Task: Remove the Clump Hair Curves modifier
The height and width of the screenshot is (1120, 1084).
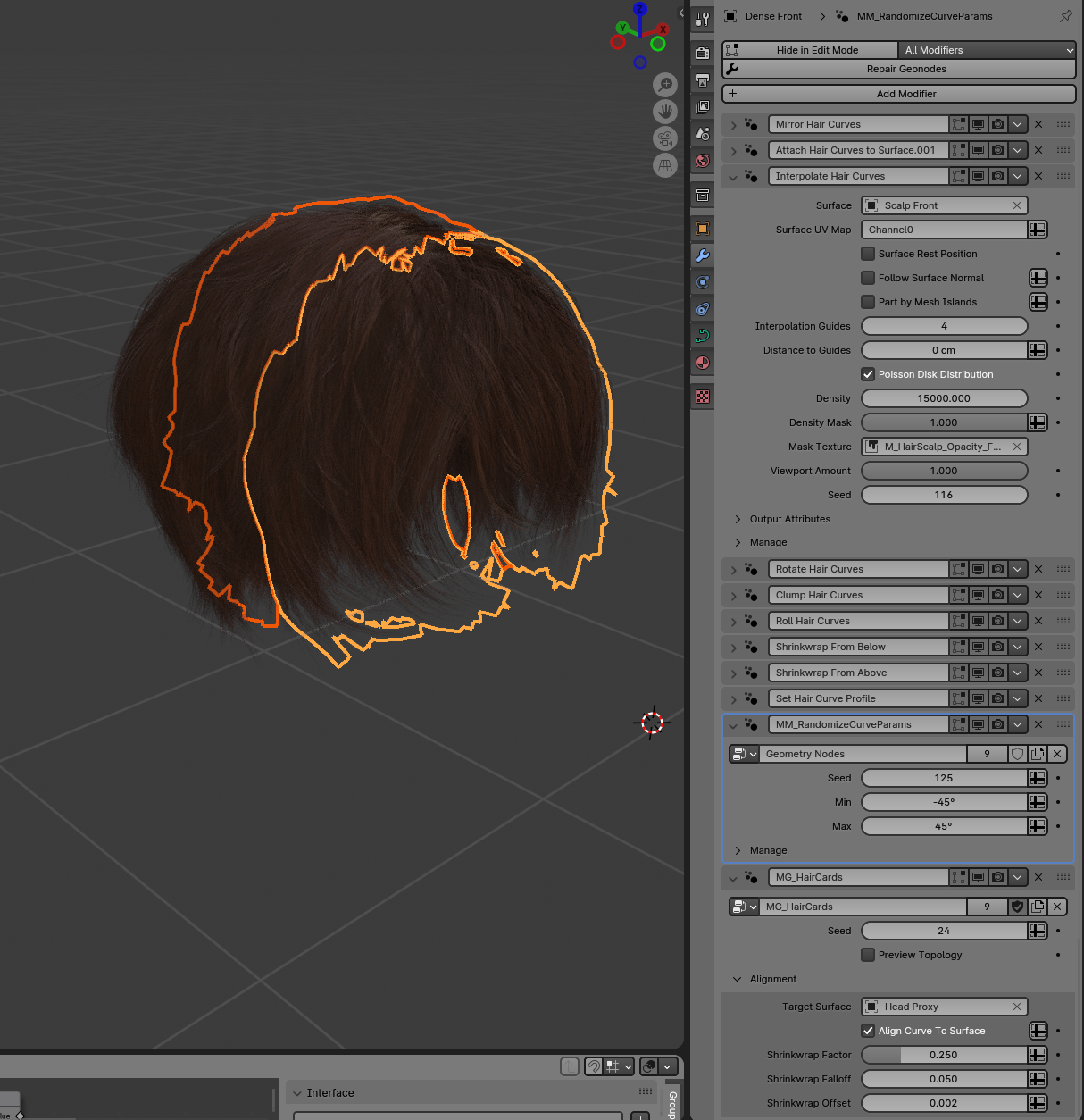Action: click(x=1038, y=595)
